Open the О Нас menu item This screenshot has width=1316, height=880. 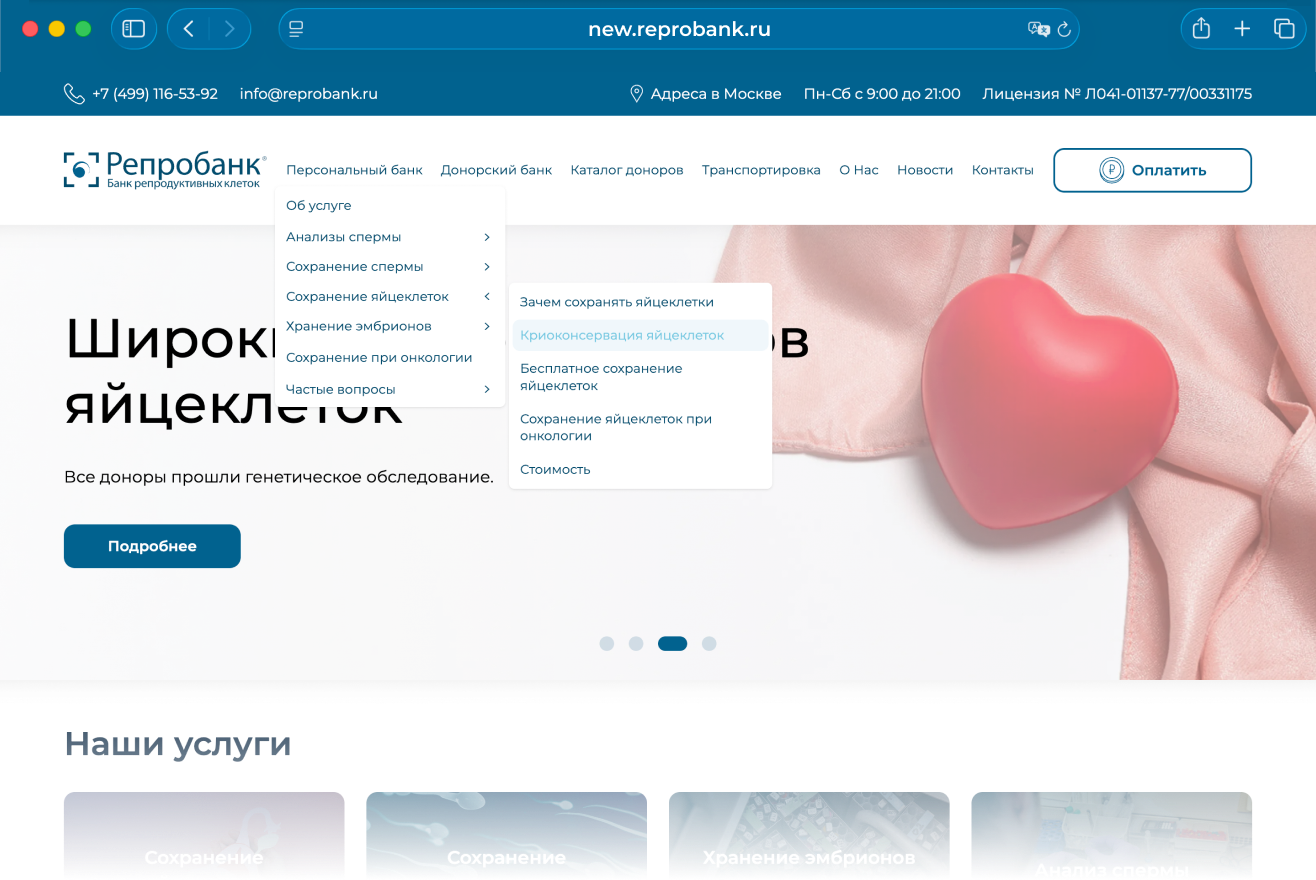point(859,170)
